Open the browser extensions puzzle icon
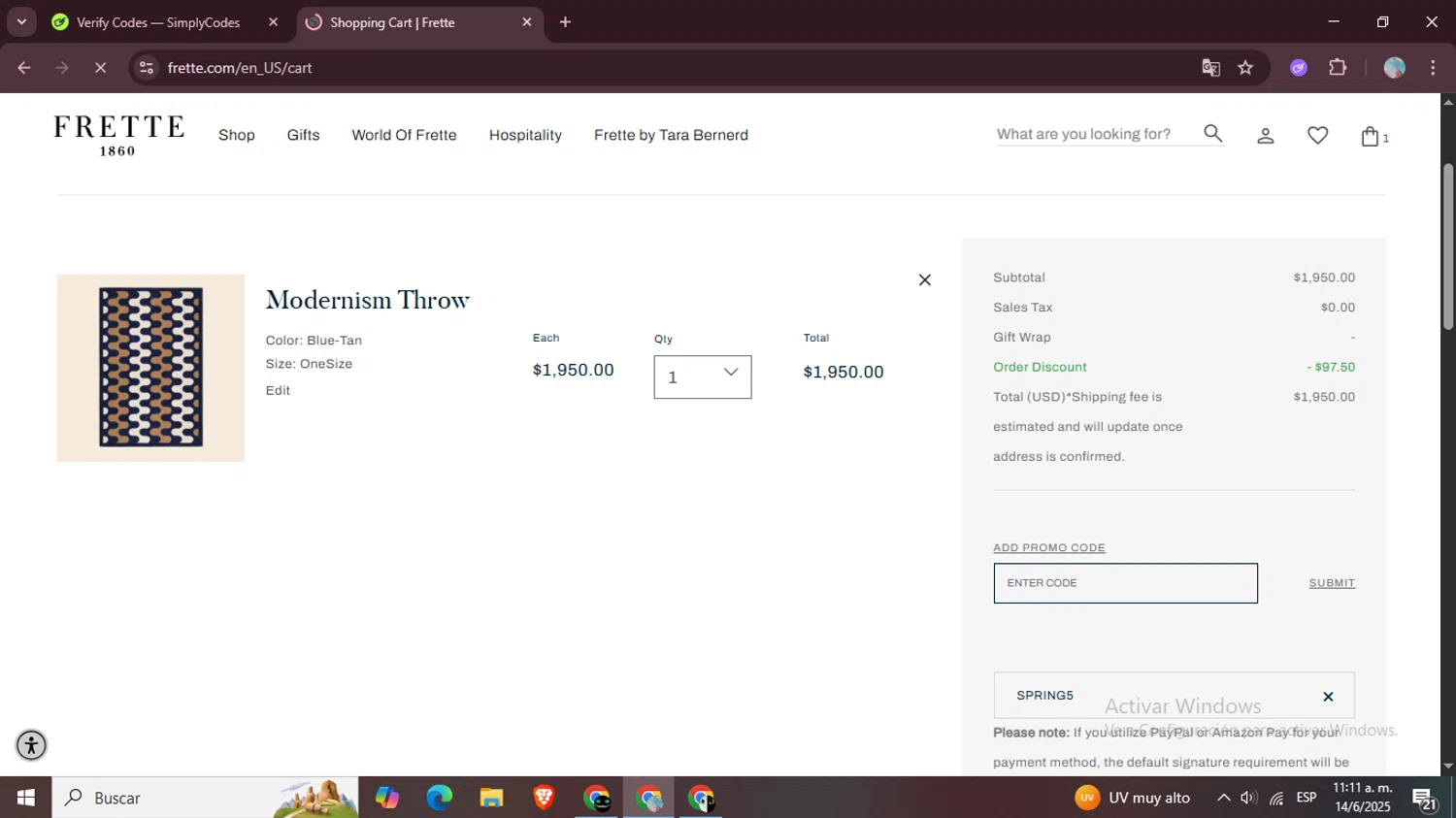The height and width of the screenshot is (818, 1456). pos(1338,68)
